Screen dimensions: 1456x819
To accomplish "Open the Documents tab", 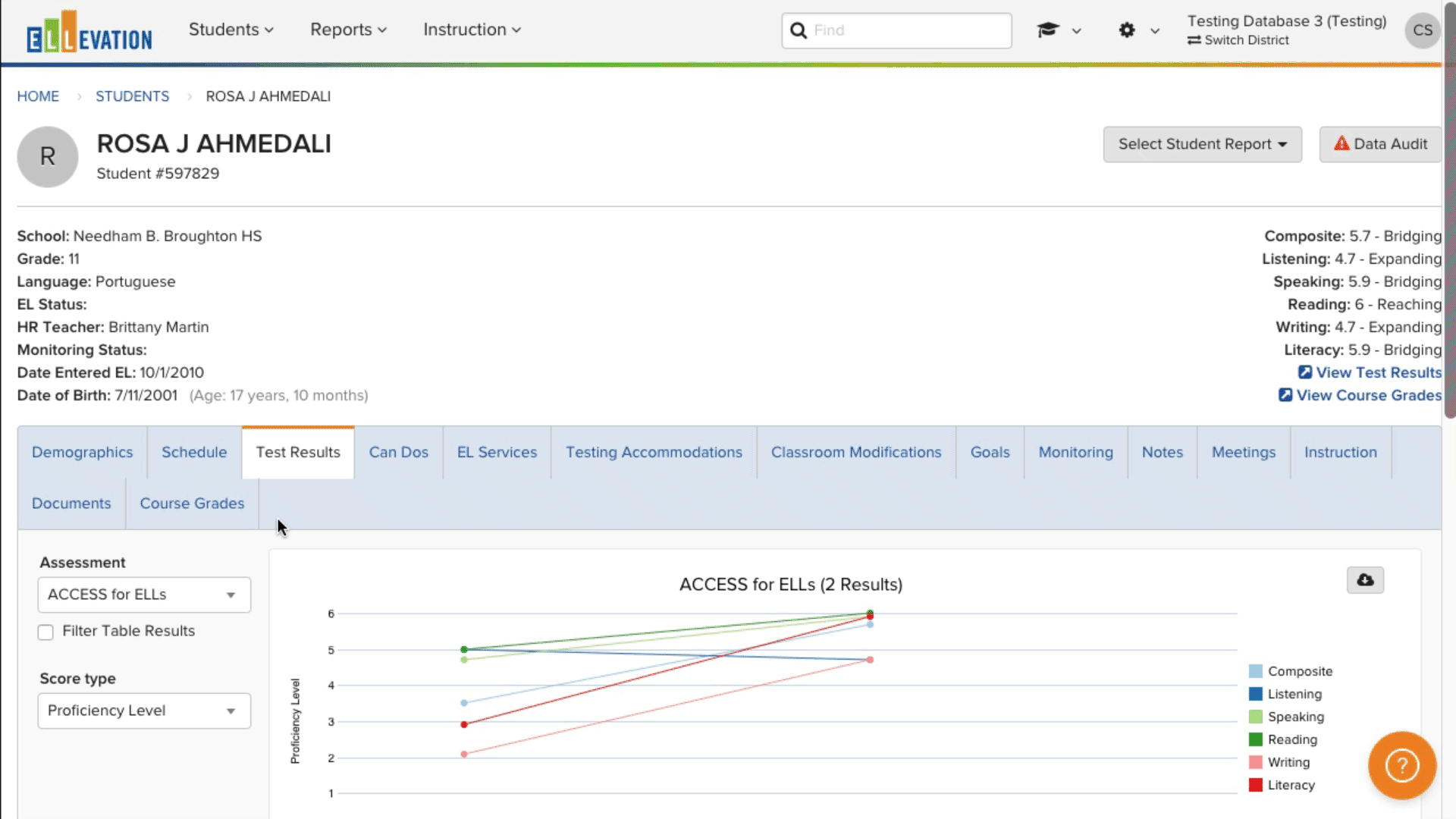I will 71,504.
